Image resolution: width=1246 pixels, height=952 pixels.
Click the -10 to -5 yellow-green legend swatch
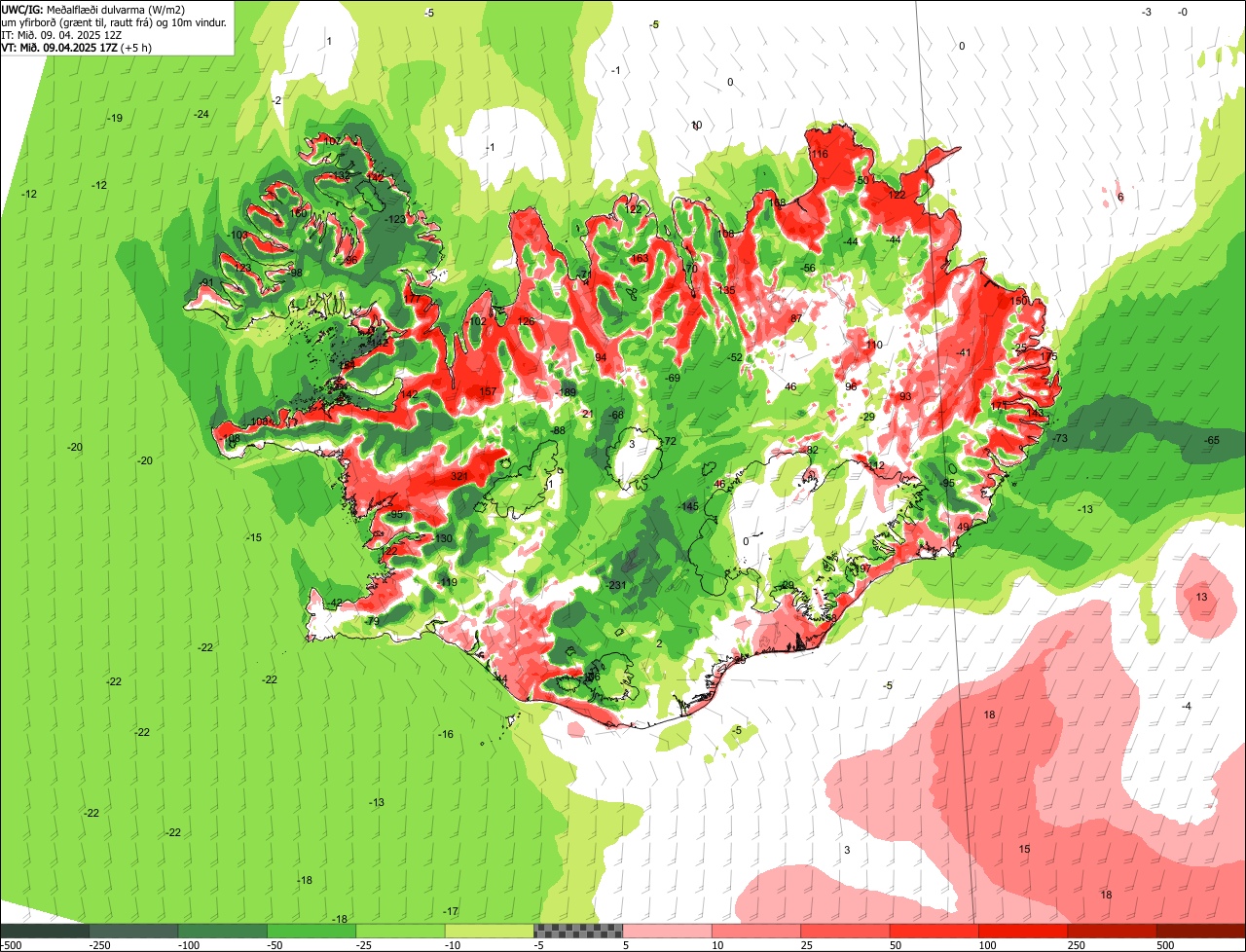pyautogui.click(x=490, y=932)
